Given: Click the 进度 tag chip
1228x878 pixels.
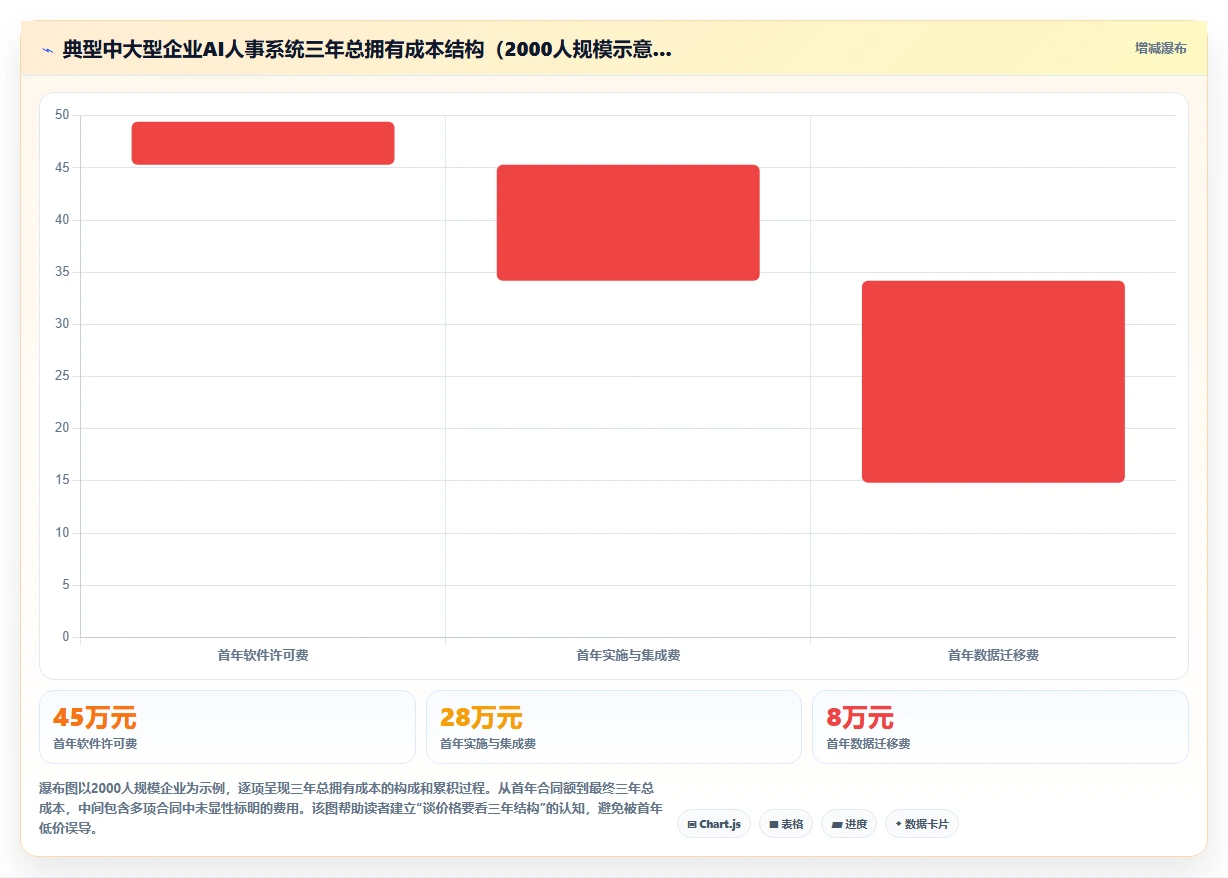Looking at the screenshot, I should coord(849,824).
